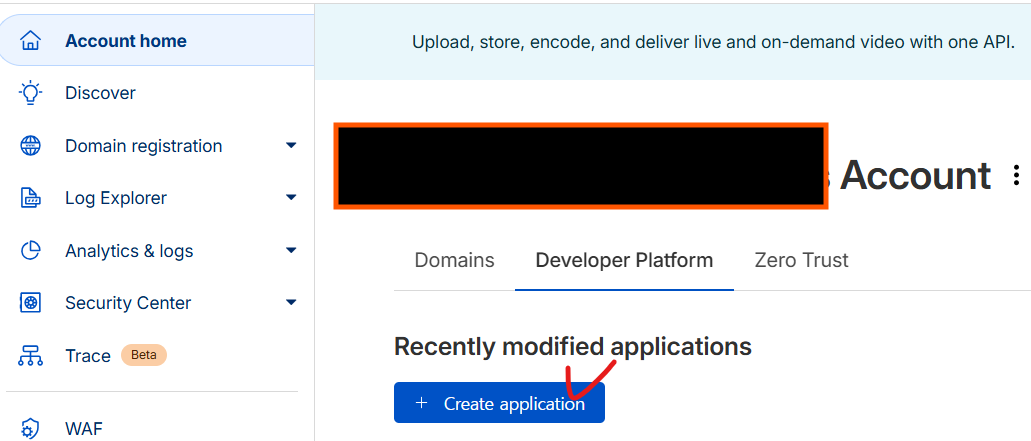Click the WAF shield gear icon
Screen dimensions: 1031x441
click(30, 429)
